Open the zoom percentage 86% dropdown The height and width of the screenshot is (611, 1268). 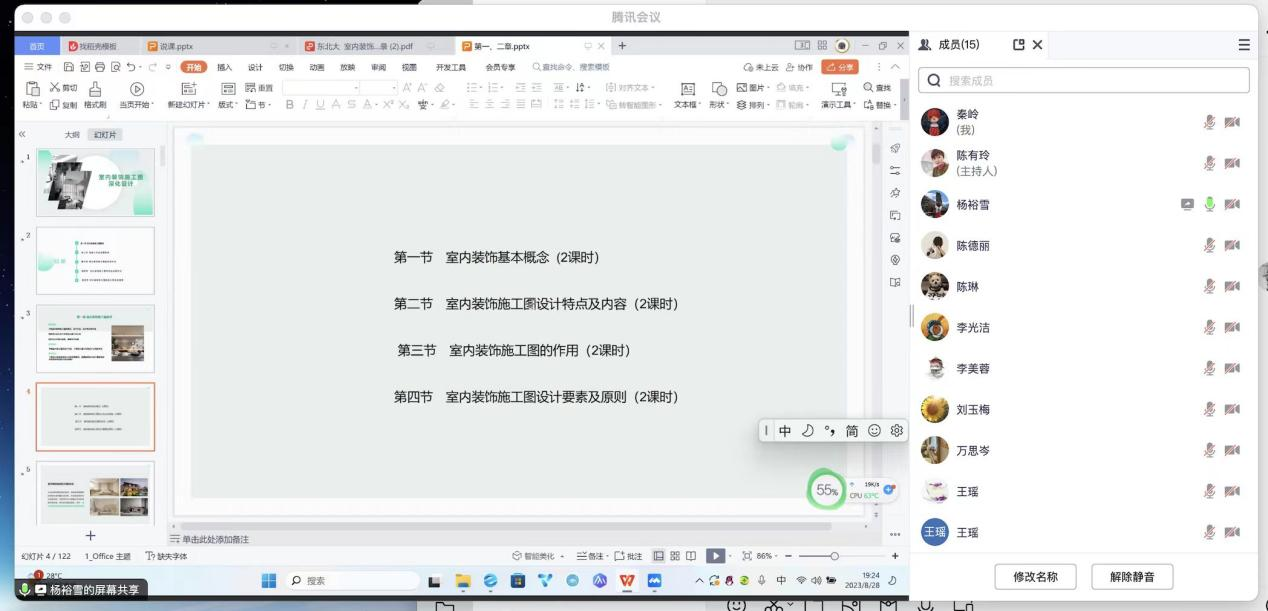(x=766, y=555)
